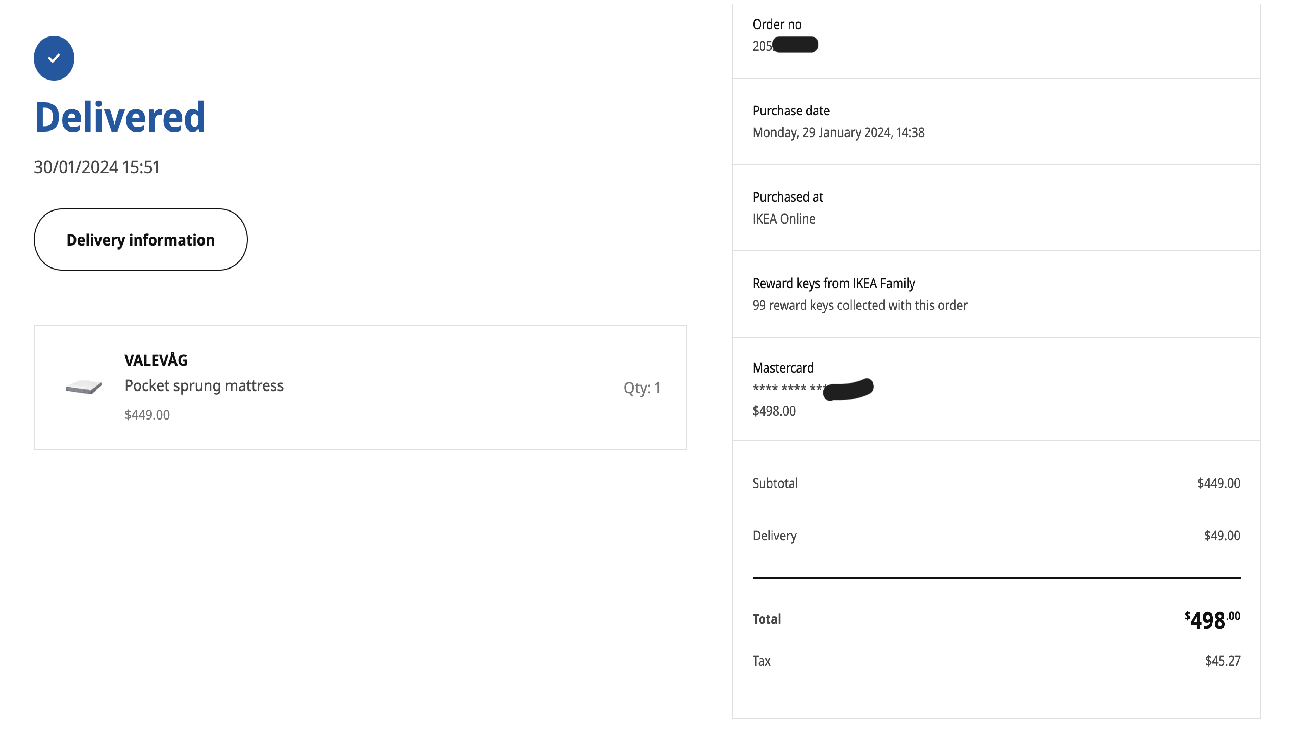Click the blue delivered checkmark icon
The image size is (1303, 736).
[54, 58]
